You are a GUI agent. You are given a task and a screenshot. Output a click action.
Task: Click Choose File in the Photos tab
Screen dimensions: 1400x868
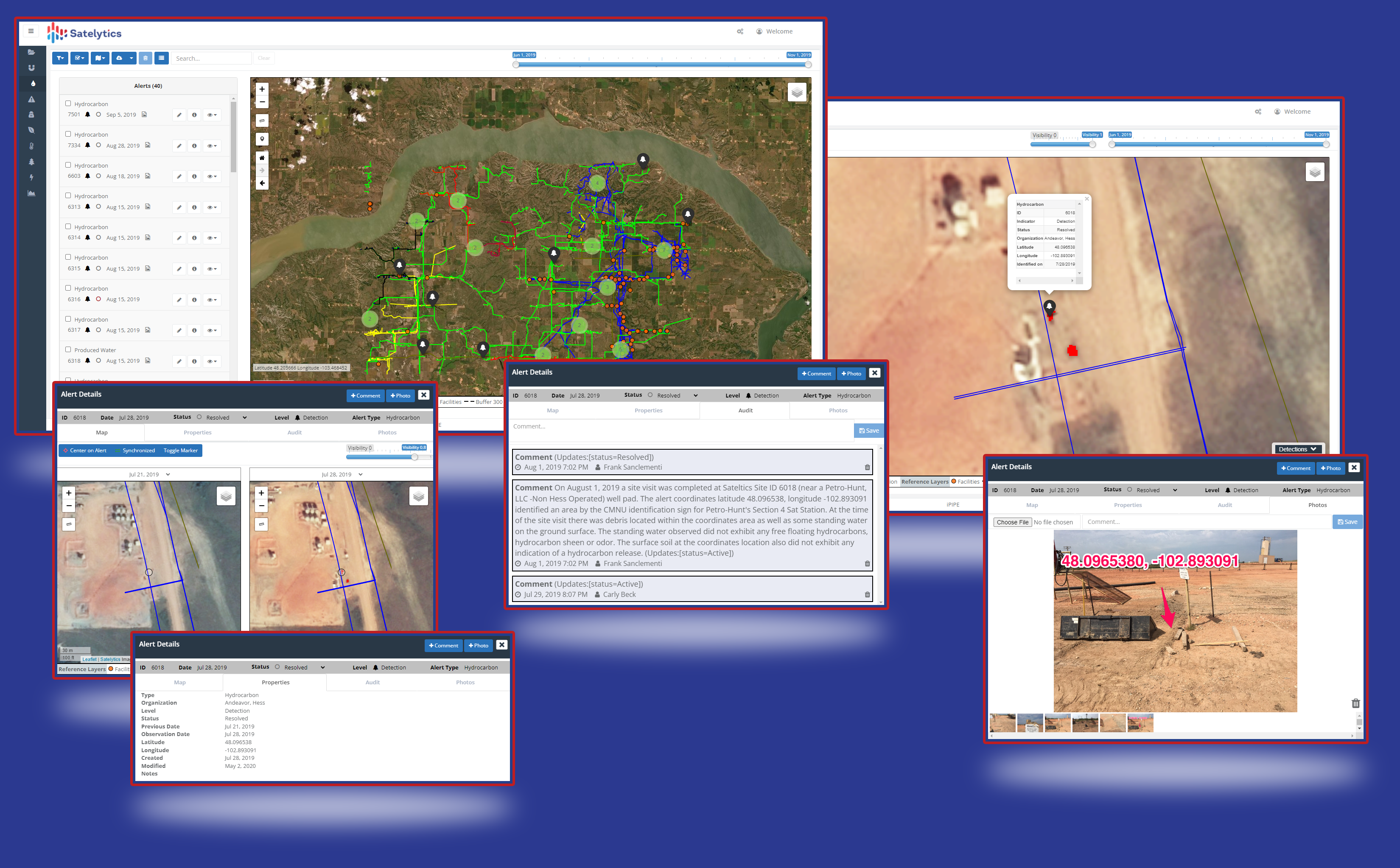pos(1012,522)
